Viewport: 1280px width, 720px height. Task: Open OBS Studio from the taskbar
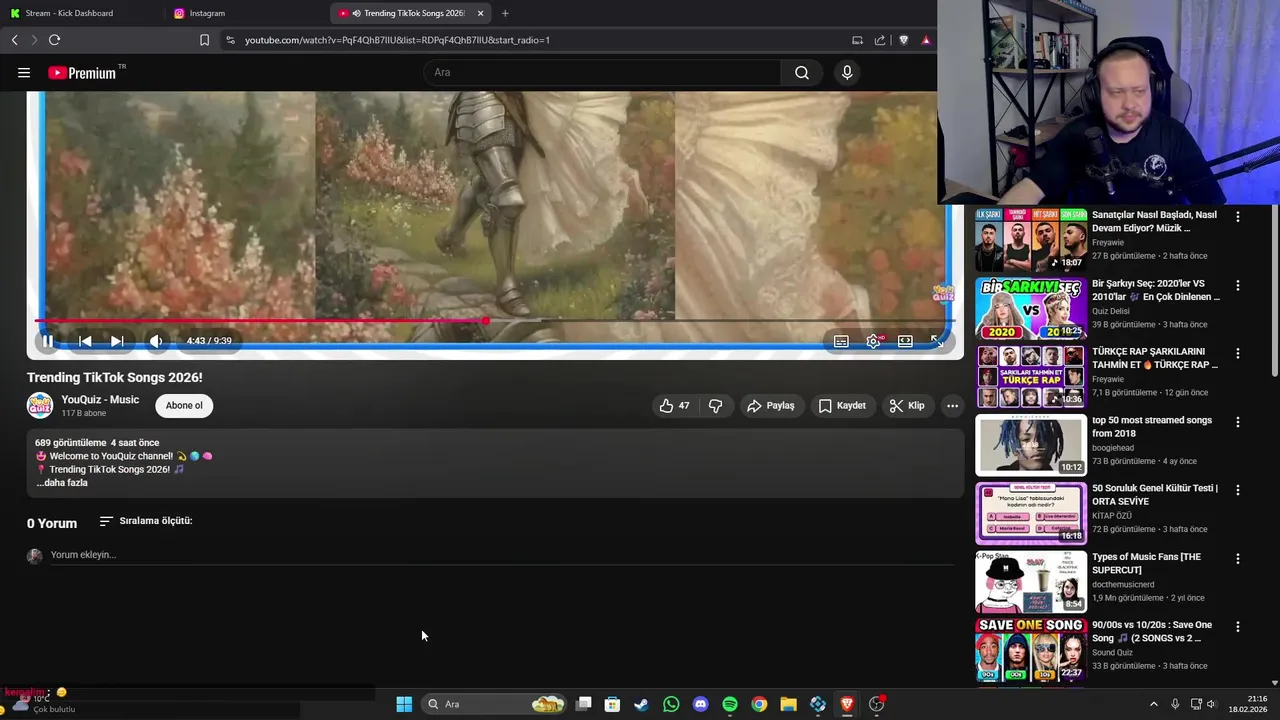[876, 704]
